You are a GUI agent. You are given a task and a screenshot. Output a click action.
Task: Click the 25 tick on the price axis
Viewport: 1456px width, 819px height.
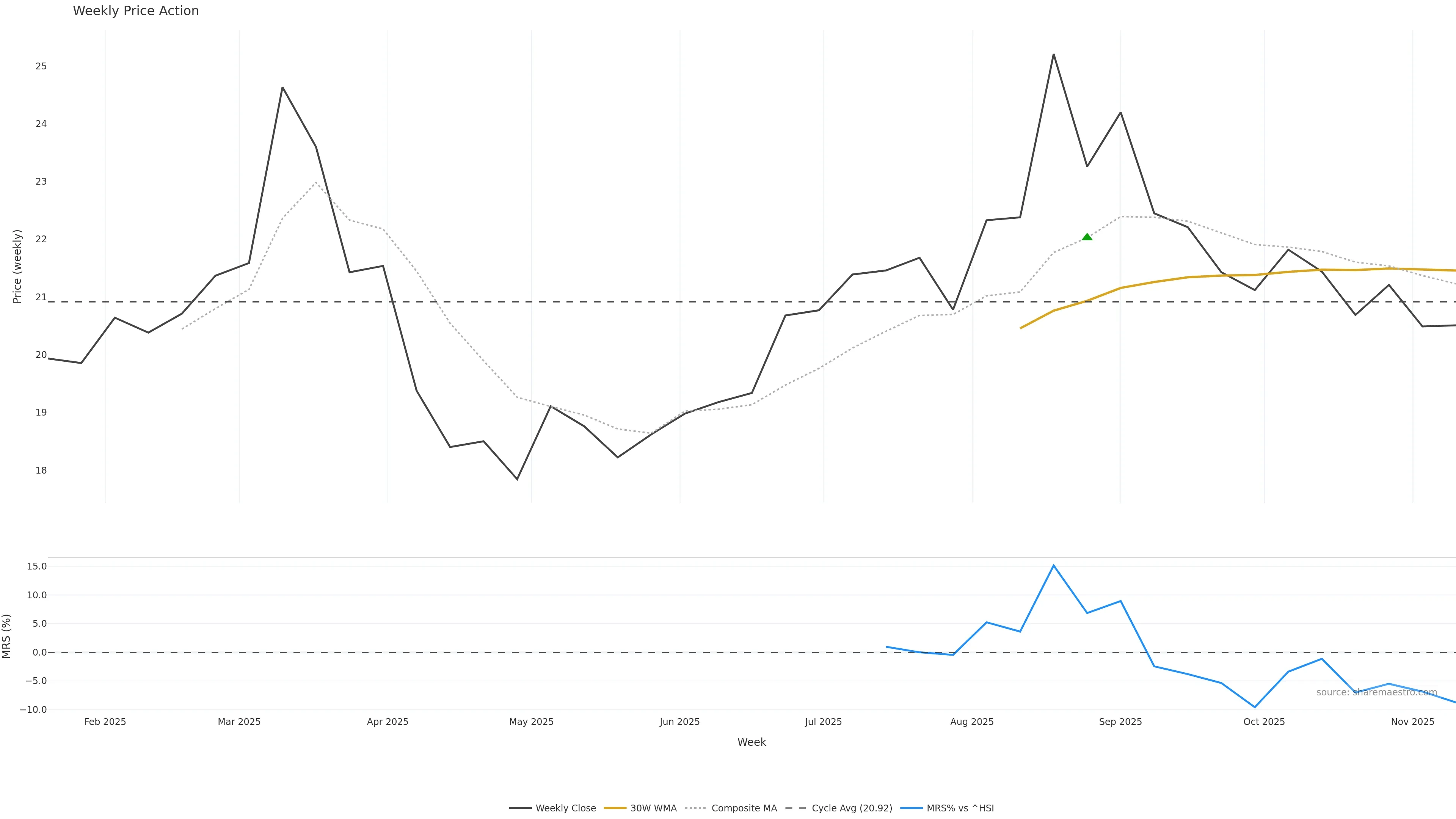coord(41,66)
